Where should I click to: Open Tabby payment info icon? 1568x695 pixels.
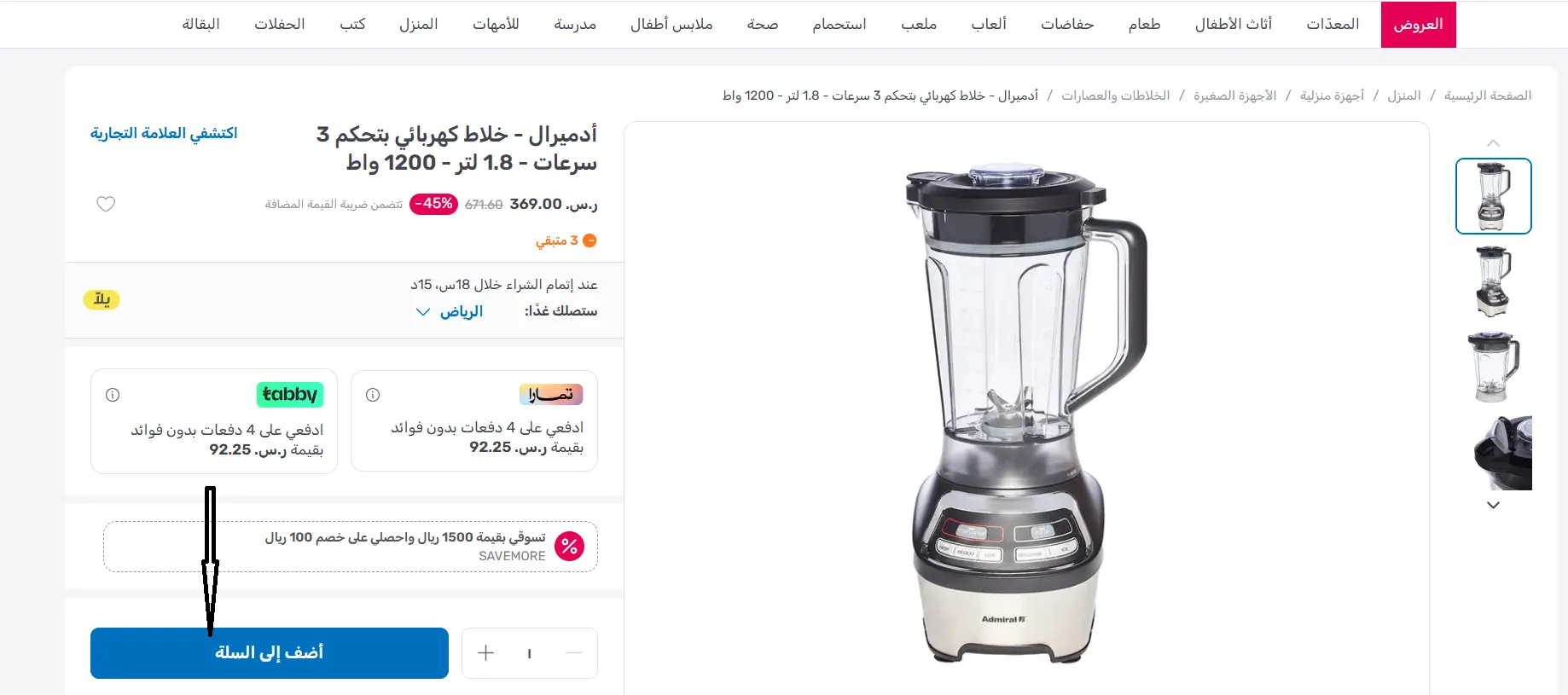(113, 395)
